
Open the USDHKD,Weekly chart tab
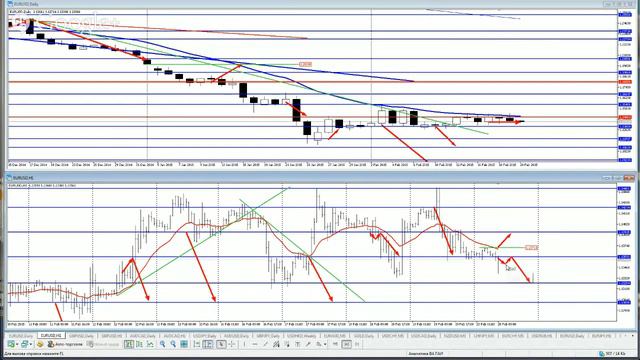tap(301, 336)
